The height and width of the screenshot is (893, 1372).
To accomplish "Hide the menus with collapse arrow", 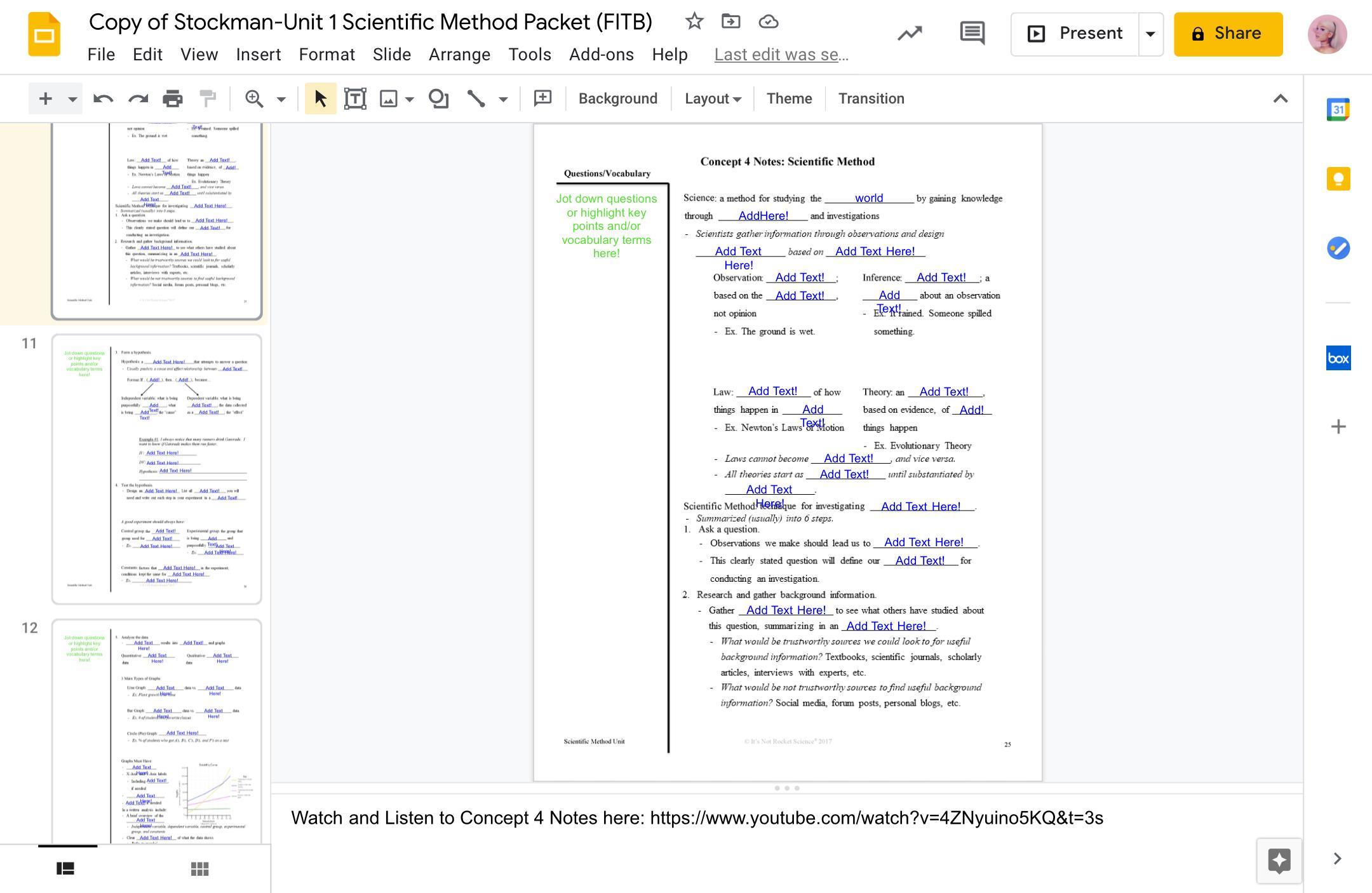I will pos(1280,98).
